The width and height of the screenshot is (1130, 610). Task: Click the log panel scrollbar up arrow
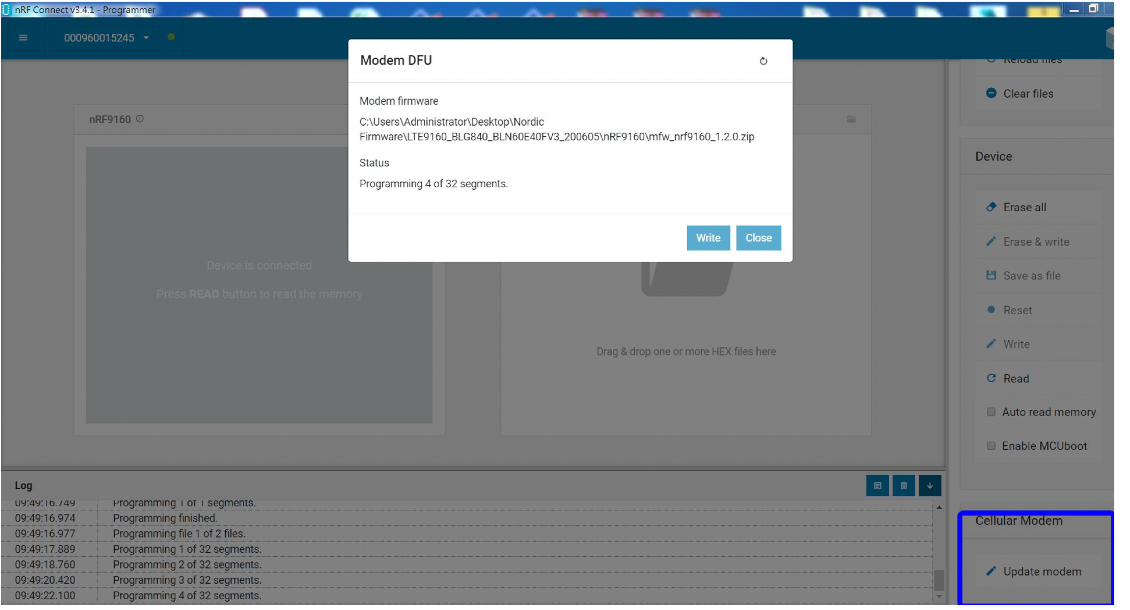[x=938, y=508]
